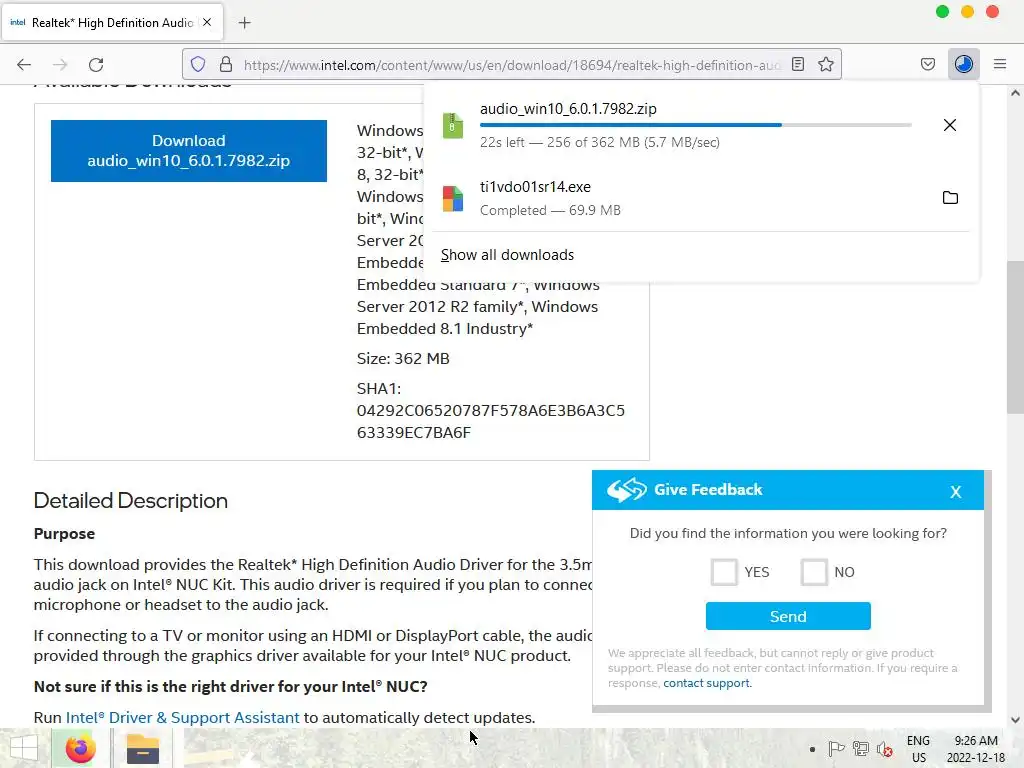Viewport: 1024px width, 768px height.
Task: Open Intel Driver & Support Assistant link
Action: pos(182,717)
